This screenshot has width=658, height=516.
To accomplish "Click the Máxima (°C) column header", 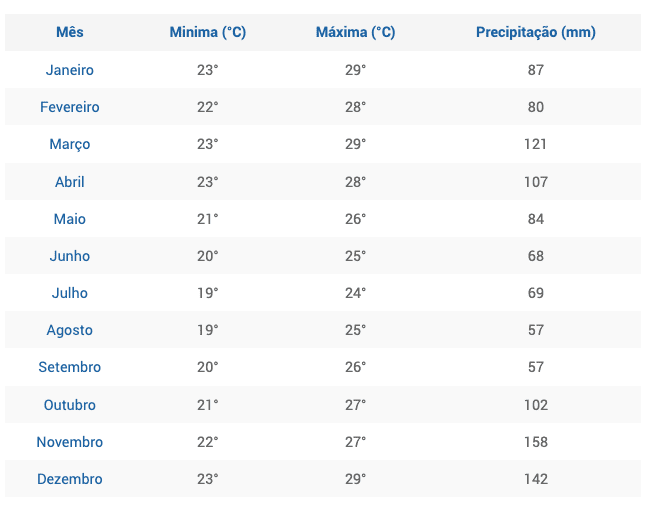I will point(355,32).
